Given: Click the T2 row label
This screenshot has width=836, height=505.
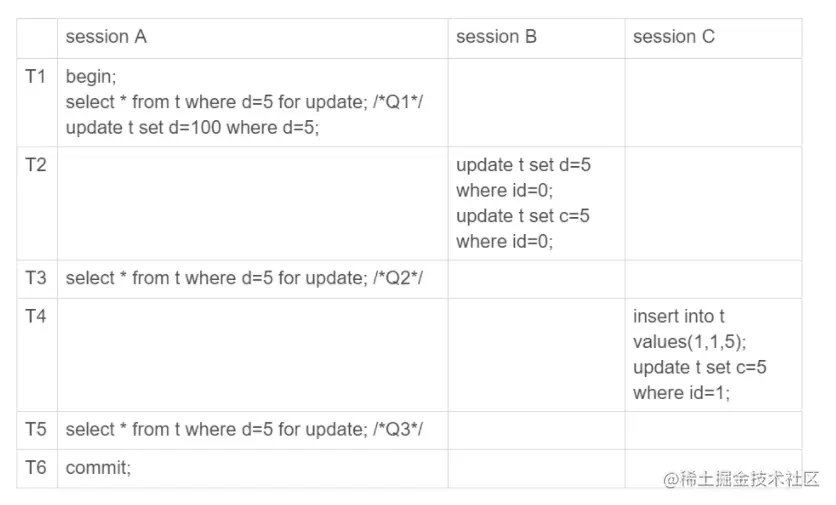Looking at the screenshot, I should (36, 165).
